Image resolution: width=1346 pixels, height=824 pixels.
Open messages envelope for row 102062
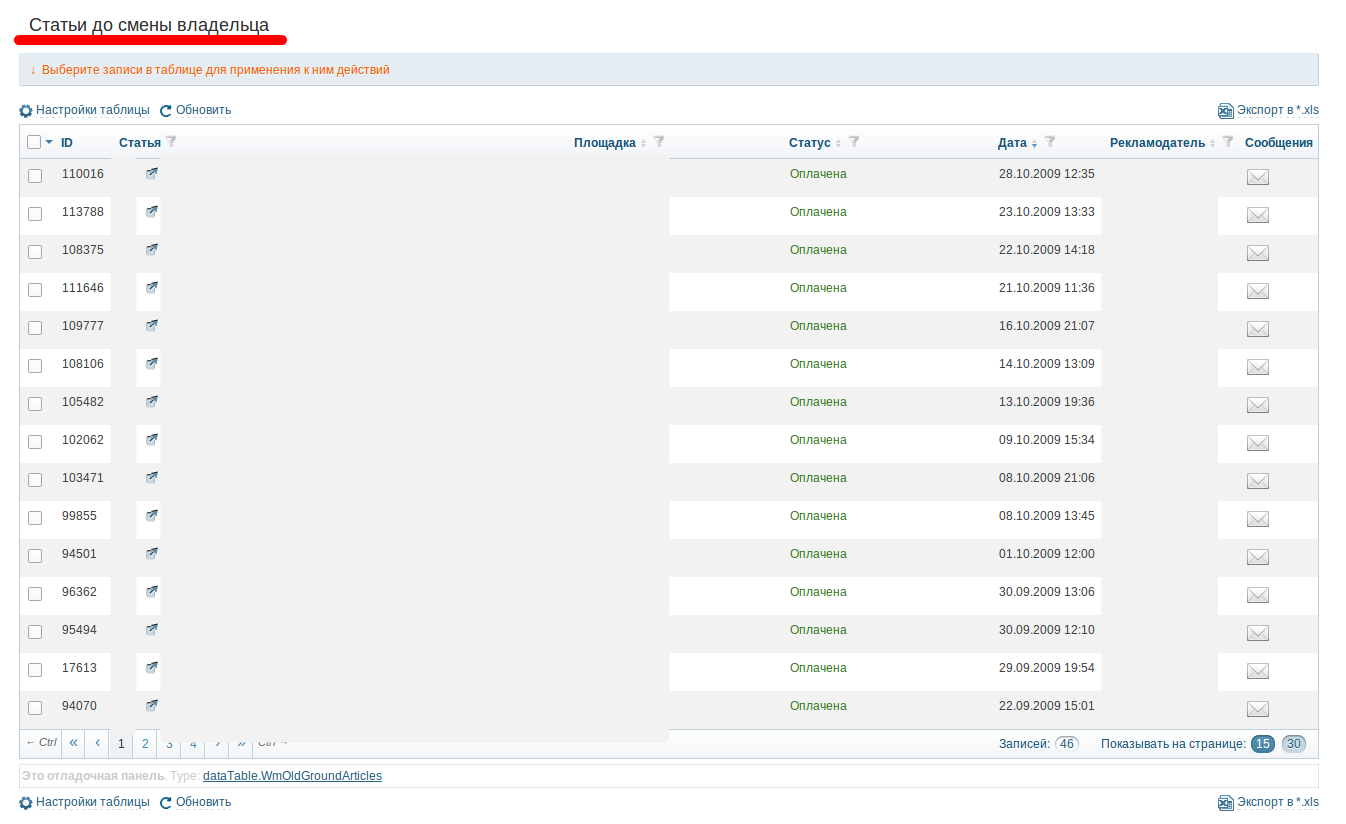1258,443
